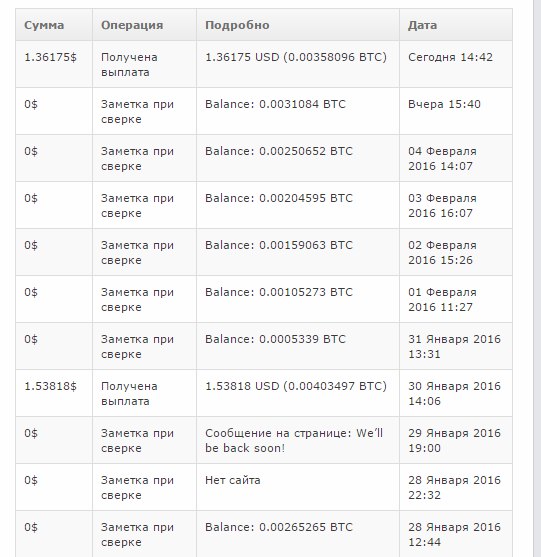
Task: Click the Balance: 0.00265265 BTC entry
Action: (x=278, y=527)
